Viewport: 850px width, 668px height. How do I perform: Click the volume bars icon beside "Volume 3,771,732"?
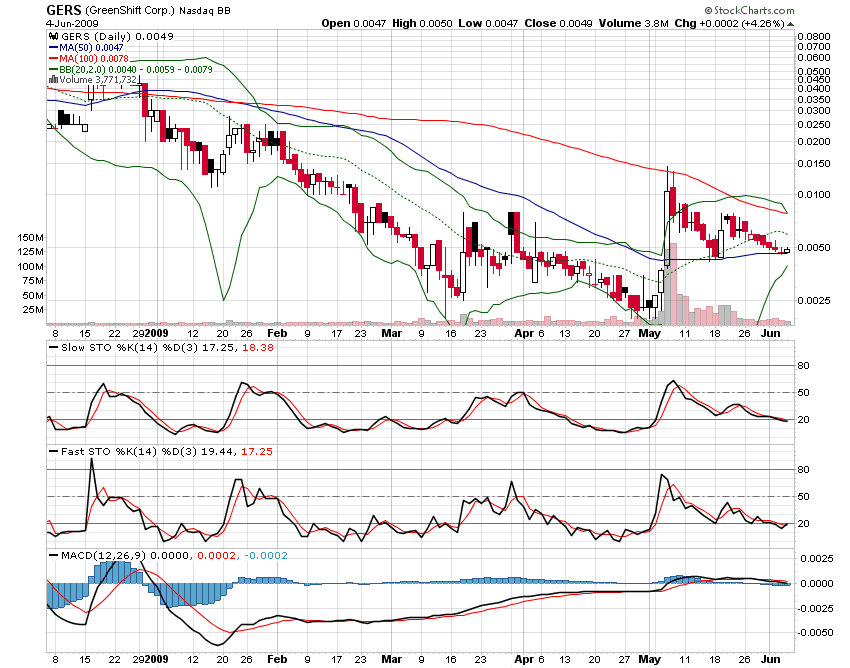click(x=53, y=80)
